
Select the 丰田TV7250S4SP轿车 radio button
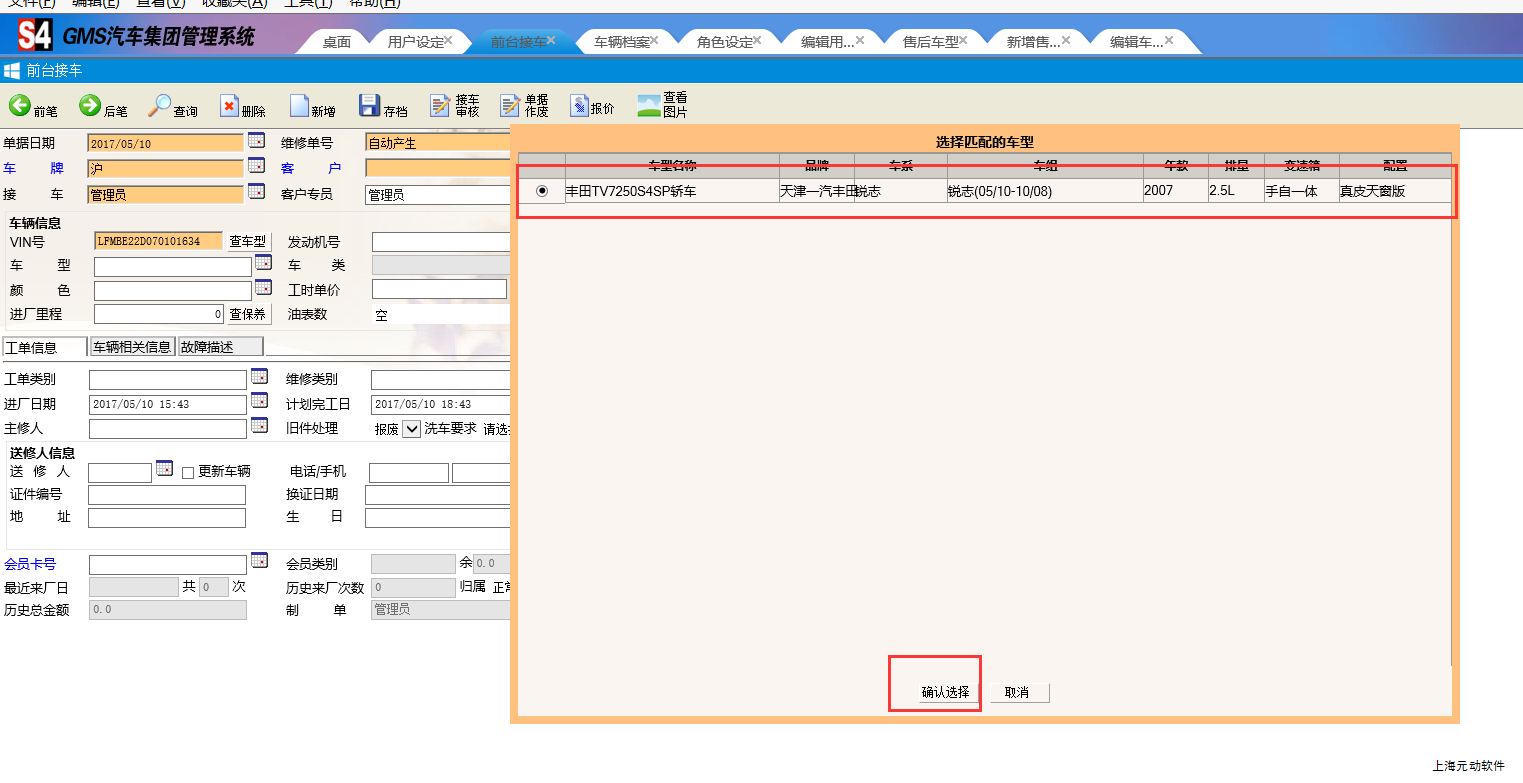coord(542,191)
